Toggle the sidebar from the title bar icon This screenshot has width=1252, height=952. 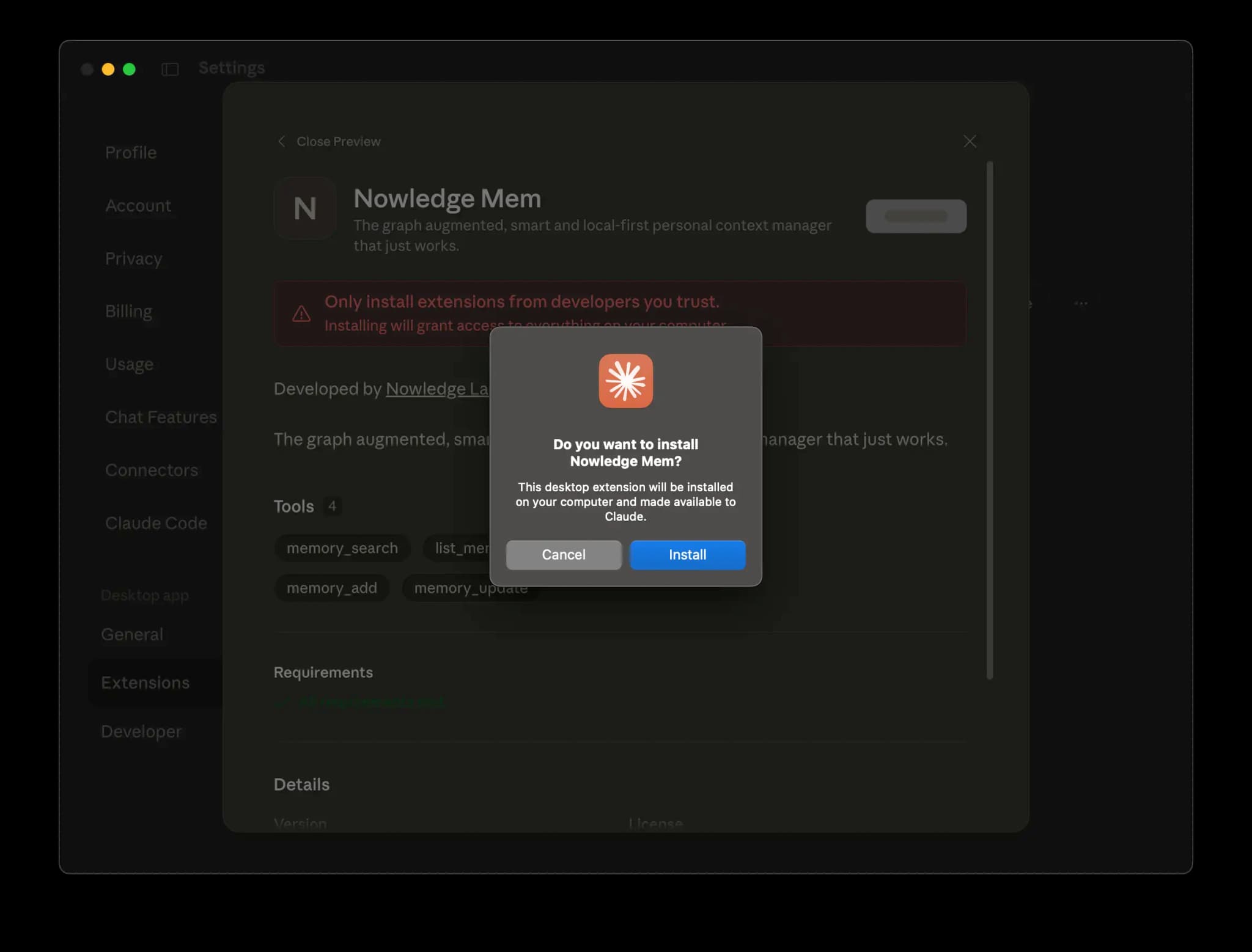[169, 69]
